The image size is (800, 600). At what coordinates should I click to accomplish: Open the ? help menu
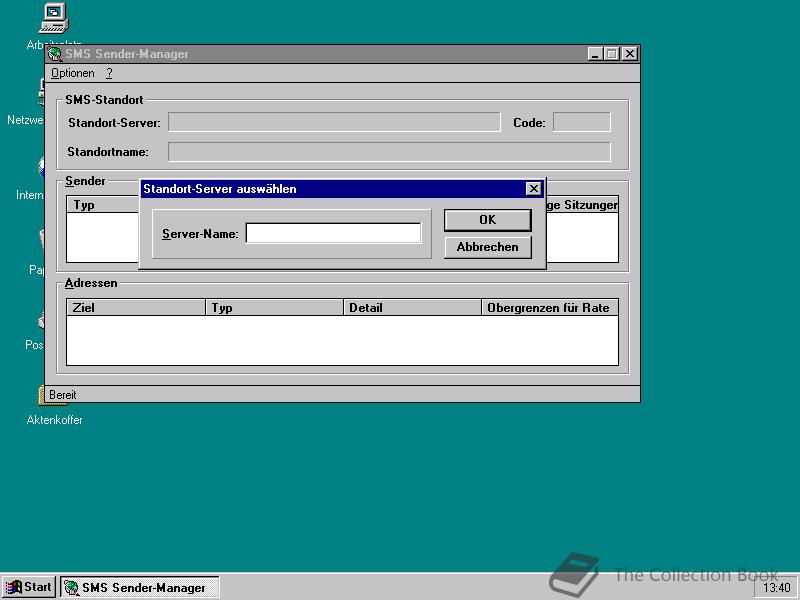point(109,73)
